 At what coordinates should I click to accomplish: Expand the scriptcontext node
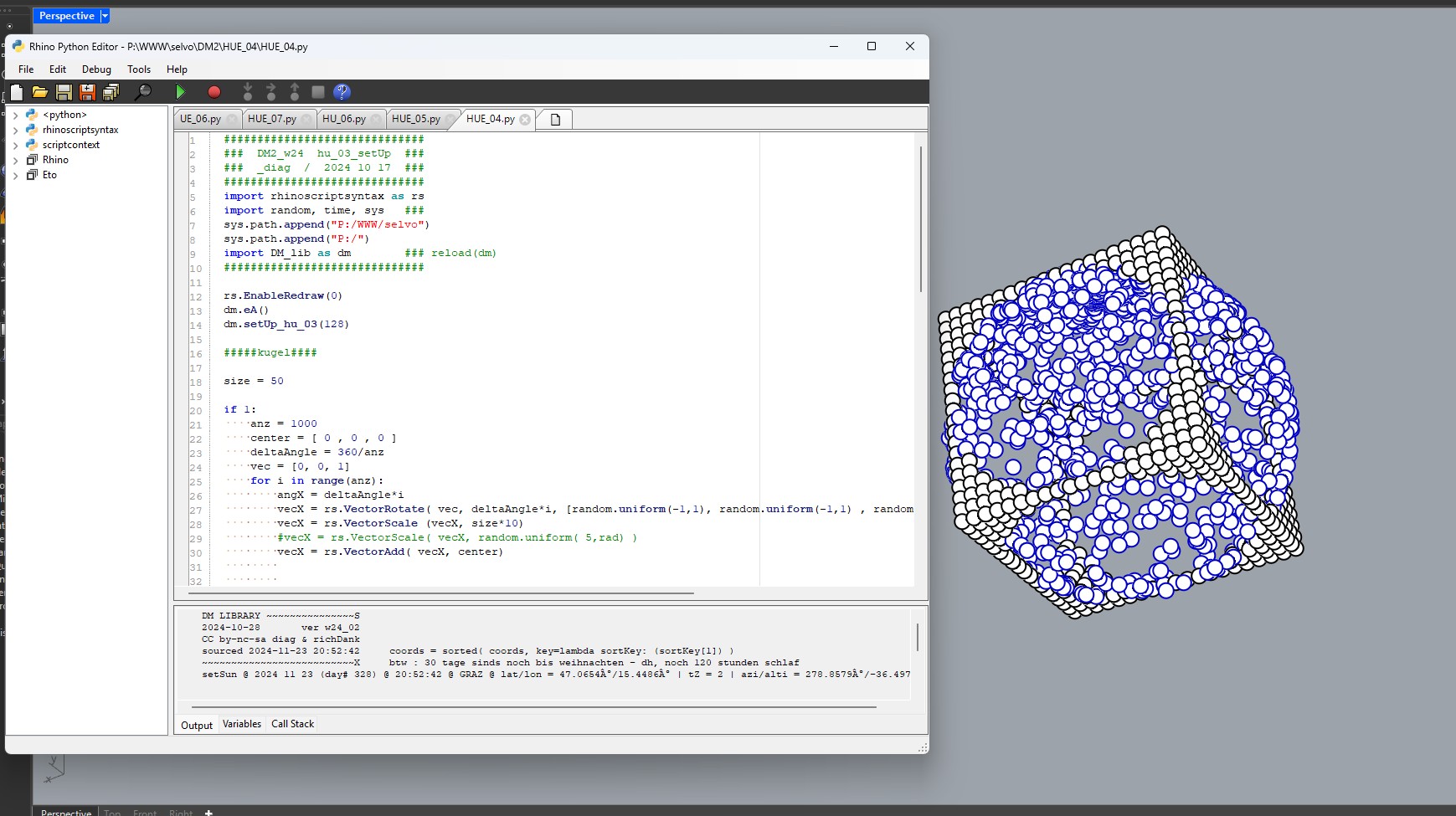click(x=15, y=145)
